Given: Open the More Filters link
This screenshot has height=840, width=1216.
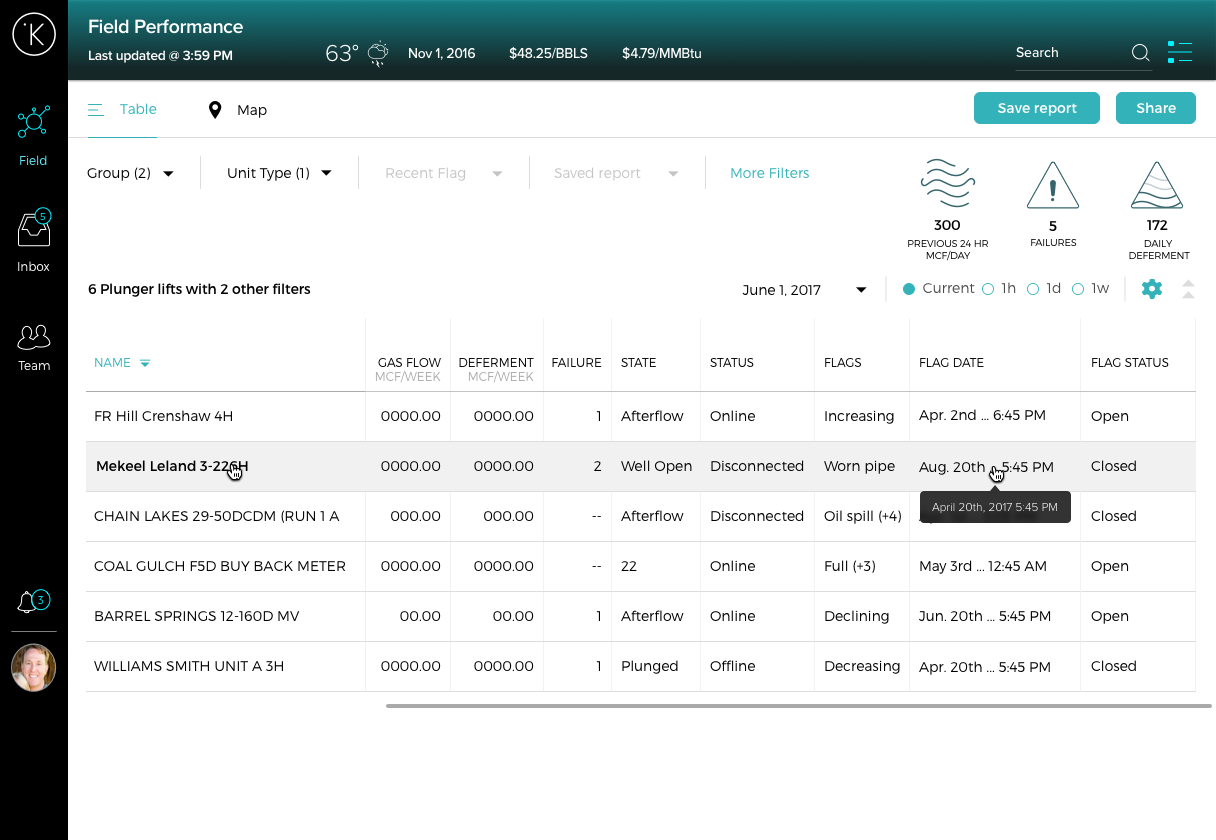Looking at the screenshot, I should pyautogui.click(x=770, y=173).
